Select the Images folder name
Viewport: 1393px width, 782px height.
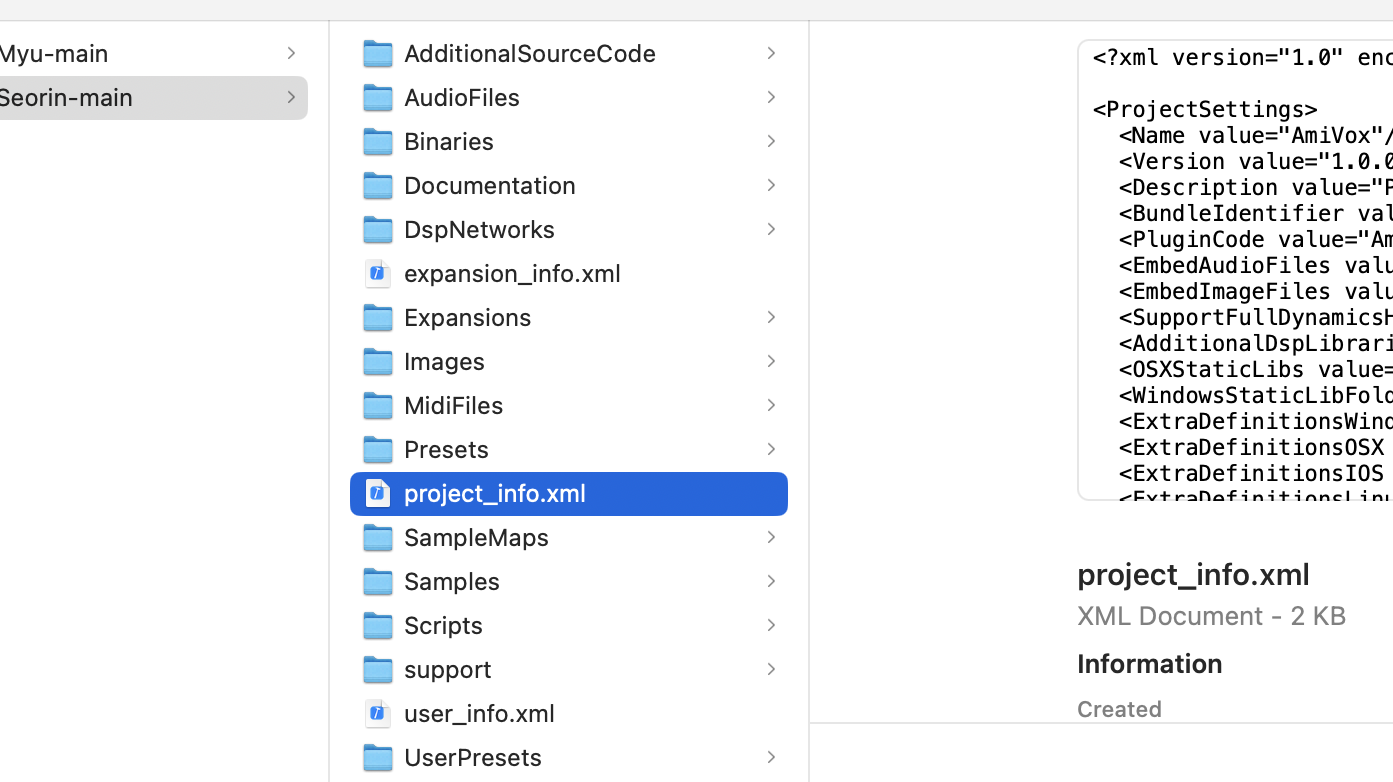point(444,361)
